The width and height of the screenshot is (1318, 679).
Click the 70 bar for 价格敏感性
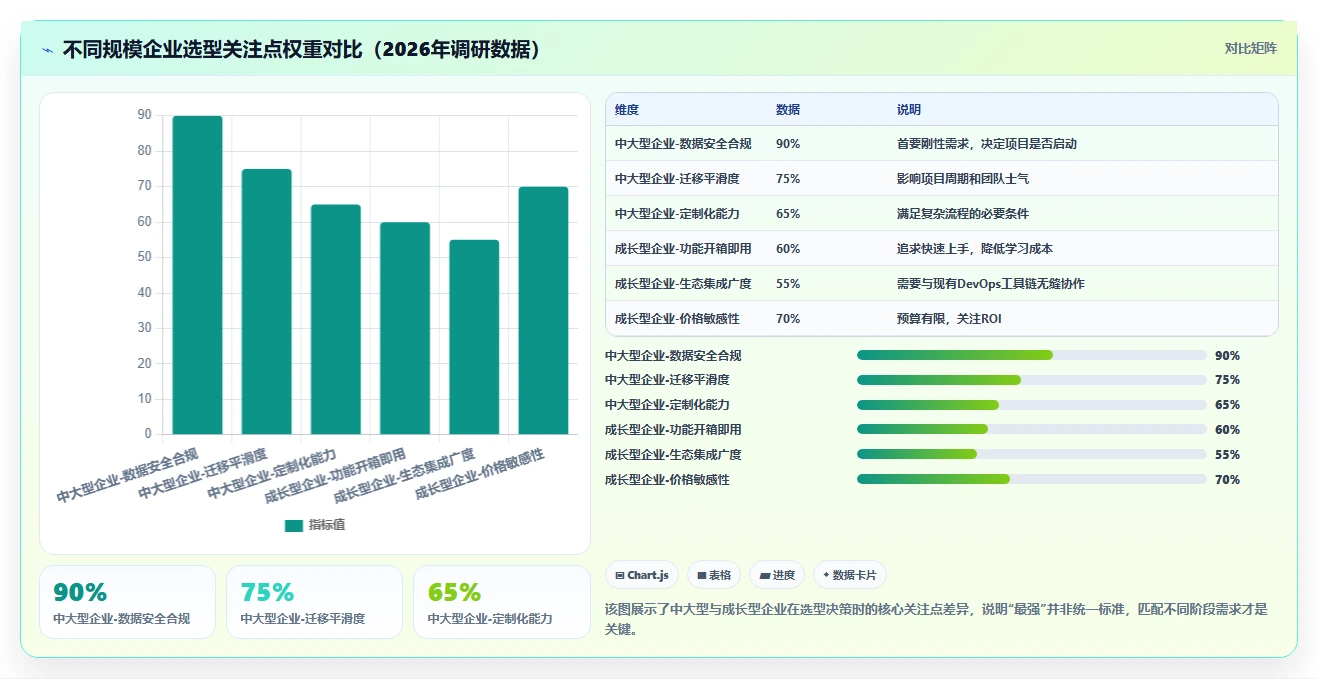[x=543, y=310]
